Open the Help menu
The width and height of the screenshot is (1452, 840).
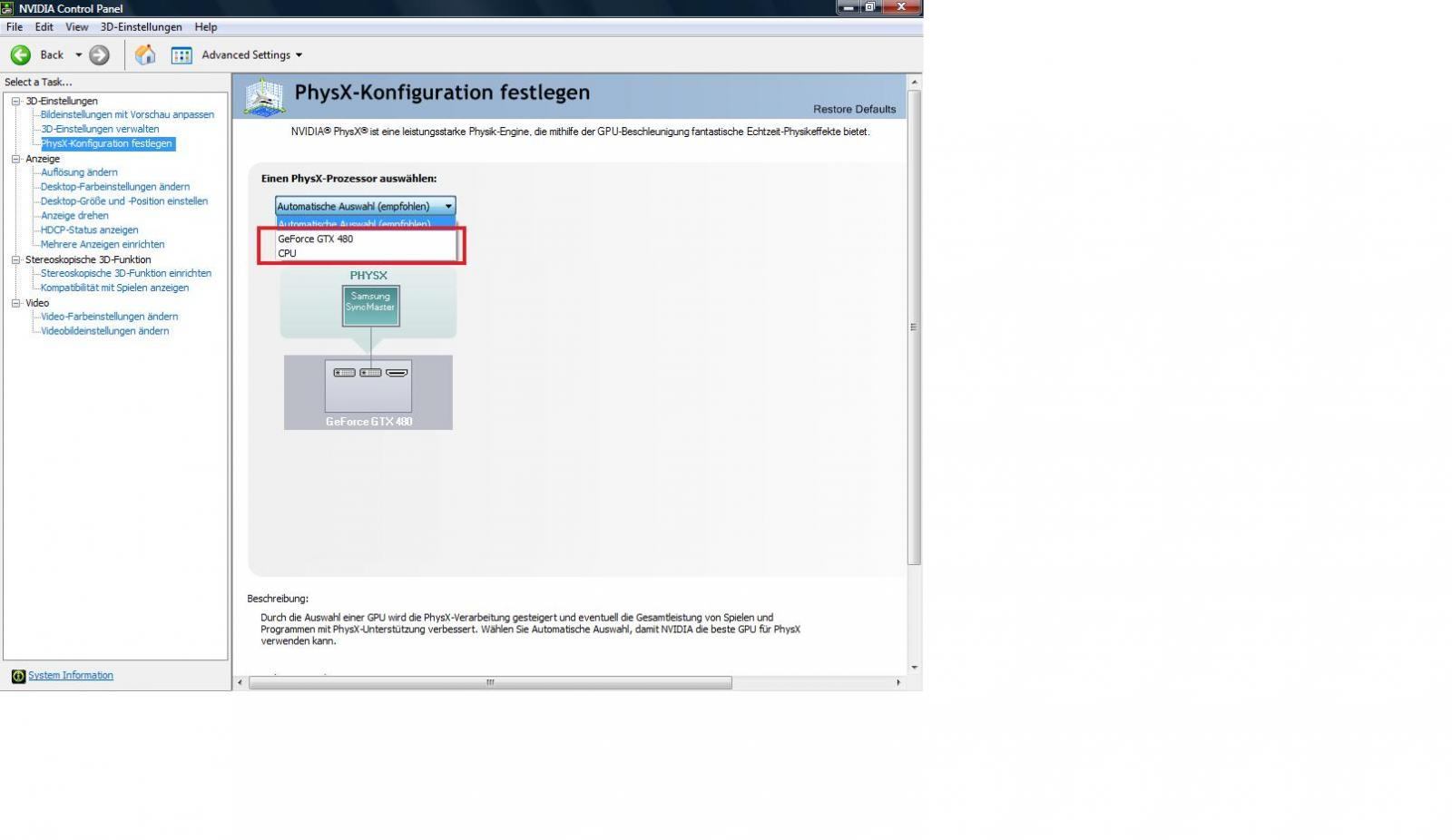[206, 27]
